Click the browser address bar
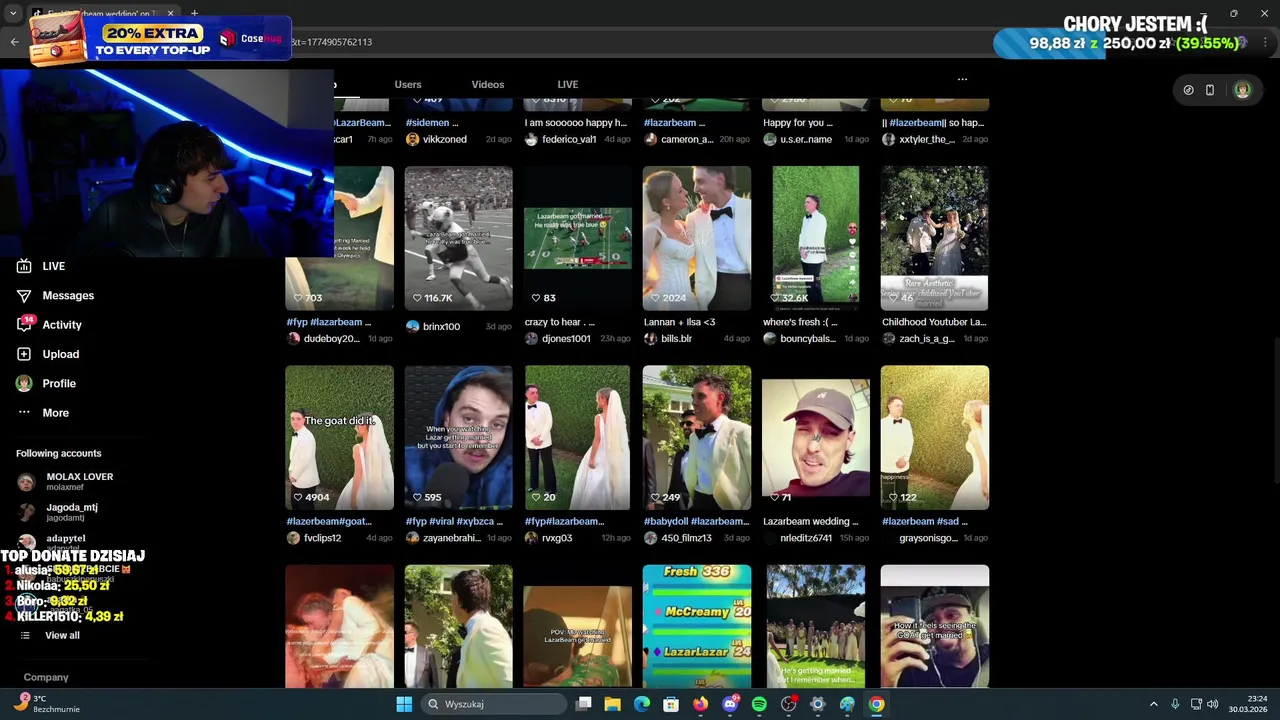1280x720 pixels. coord(640,42)
